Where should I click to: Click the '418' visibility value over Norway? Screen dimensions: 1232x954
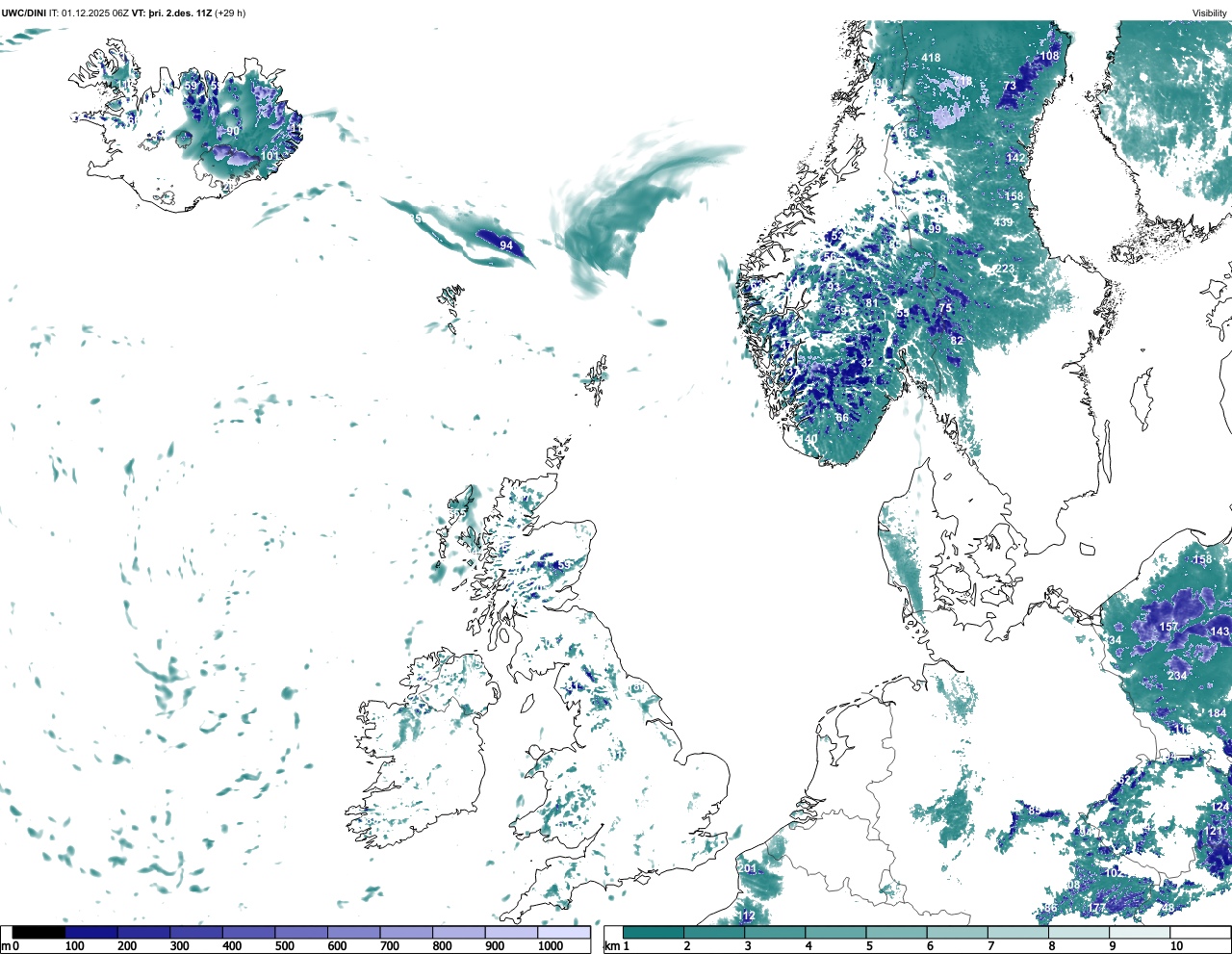[931, 58]
